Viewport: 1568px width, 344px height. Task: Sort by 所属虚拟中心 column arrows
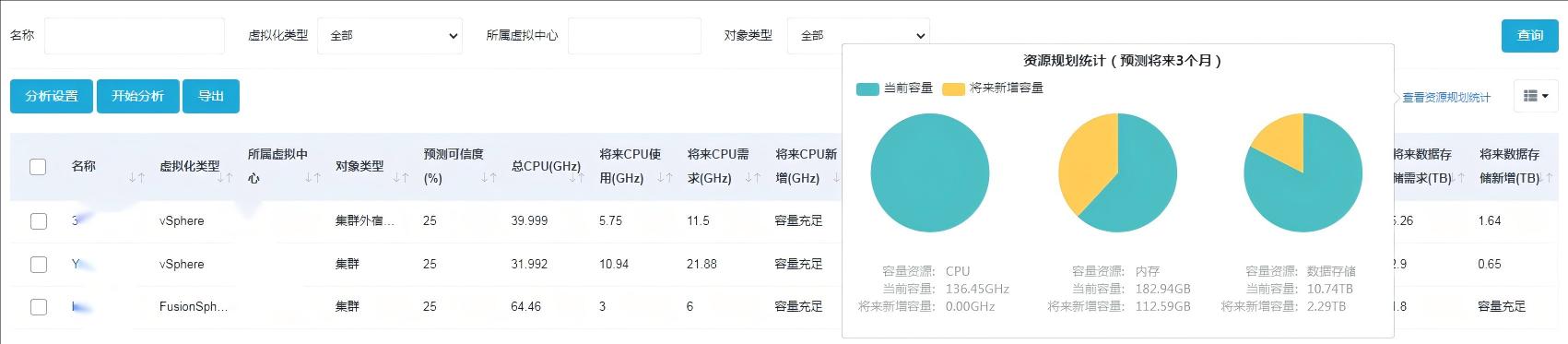point(312,178)
